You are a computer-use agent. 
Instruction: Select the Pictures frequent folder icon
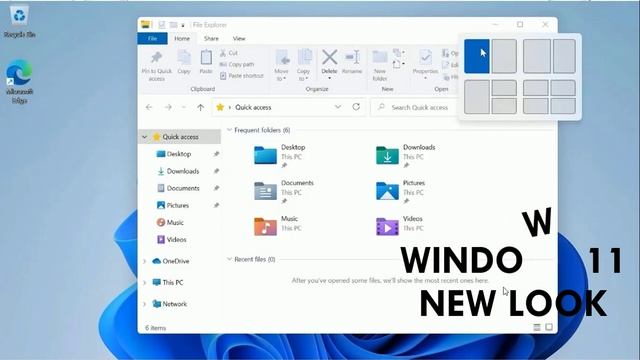point(387,191)
